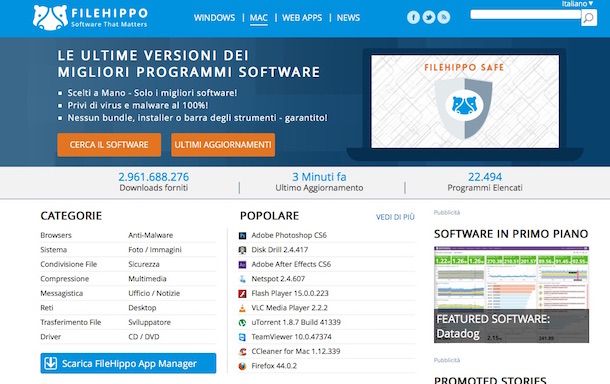Image resolution: width=610 pixels, height=384 pixels.
Task: Open the Desktop category
Action: point(142,307)
